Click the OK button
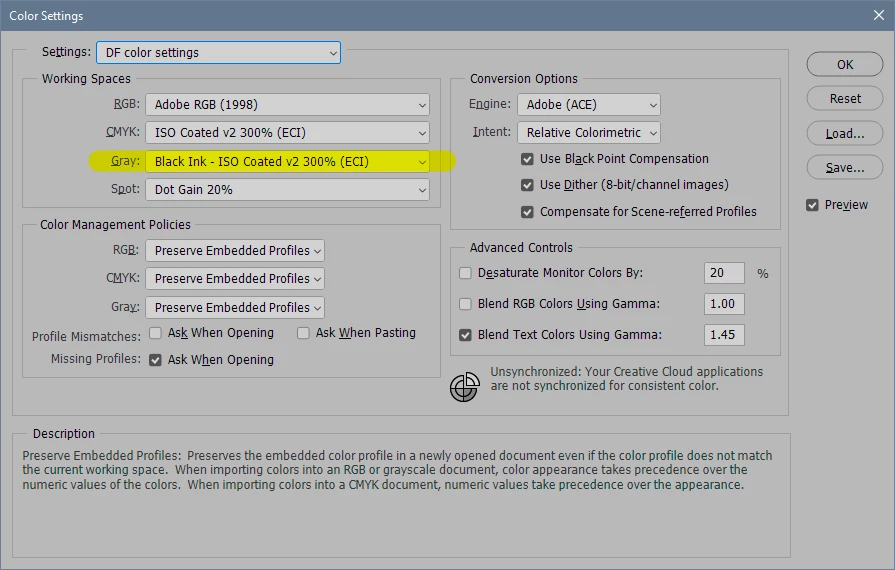 coord(845,64)
